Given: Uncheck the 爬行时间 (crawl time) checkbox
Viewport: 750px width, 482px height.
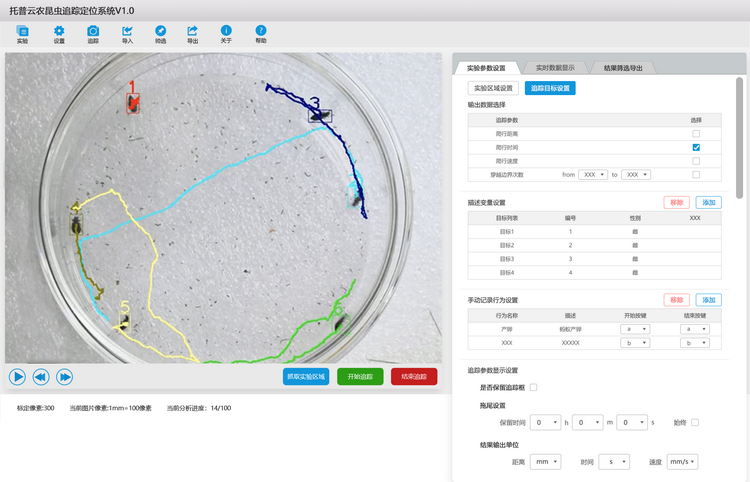Looking at the screenshot, I should (x=696, y=147).
